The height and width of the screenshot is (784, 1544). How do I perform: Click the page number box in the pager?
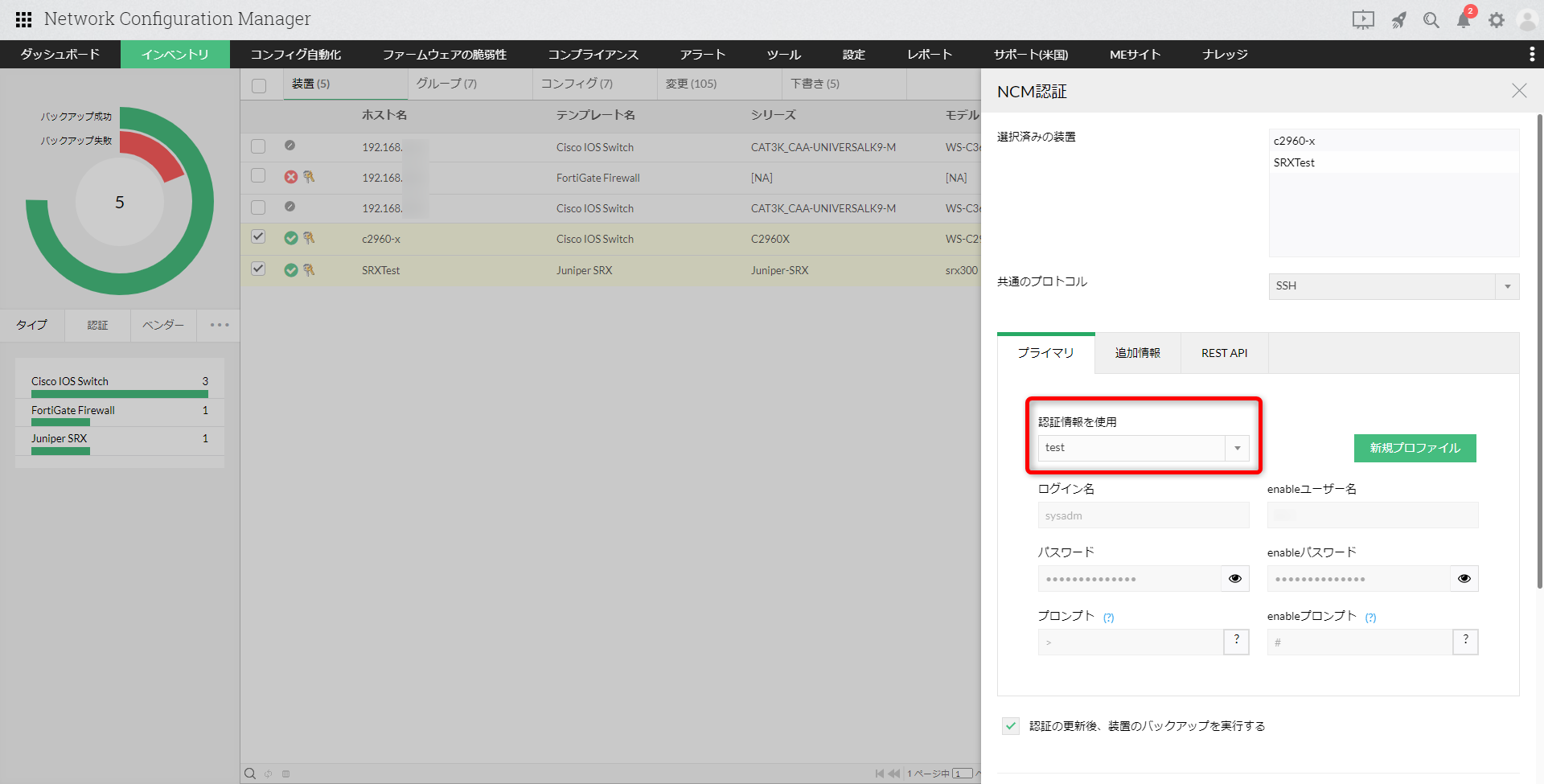[963, 774]
